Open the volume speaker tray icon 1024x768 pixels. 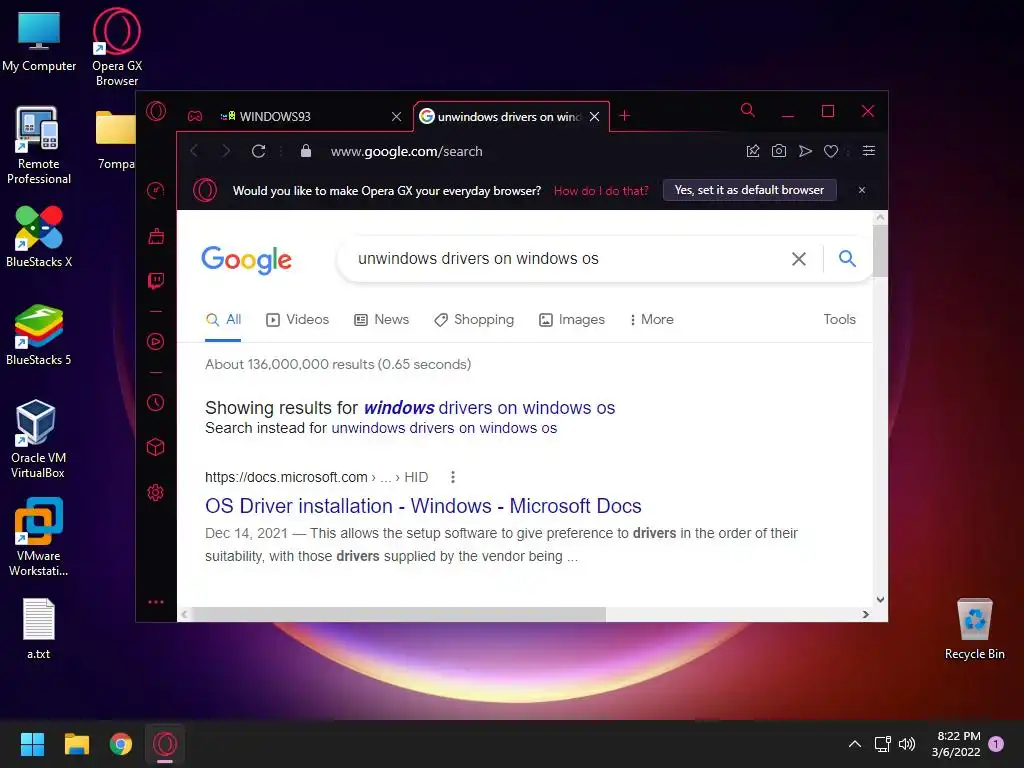tap(907, 743)
